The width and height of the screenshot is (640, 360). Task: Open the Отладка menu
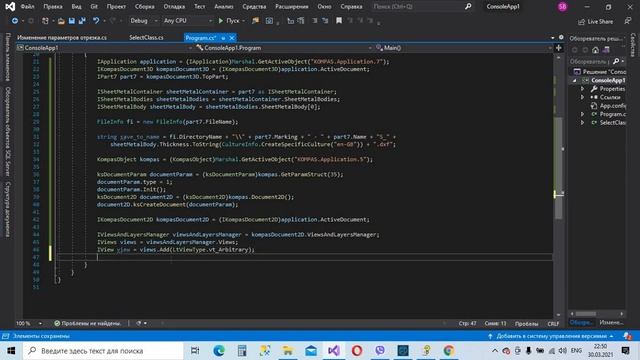click(174, 7)
